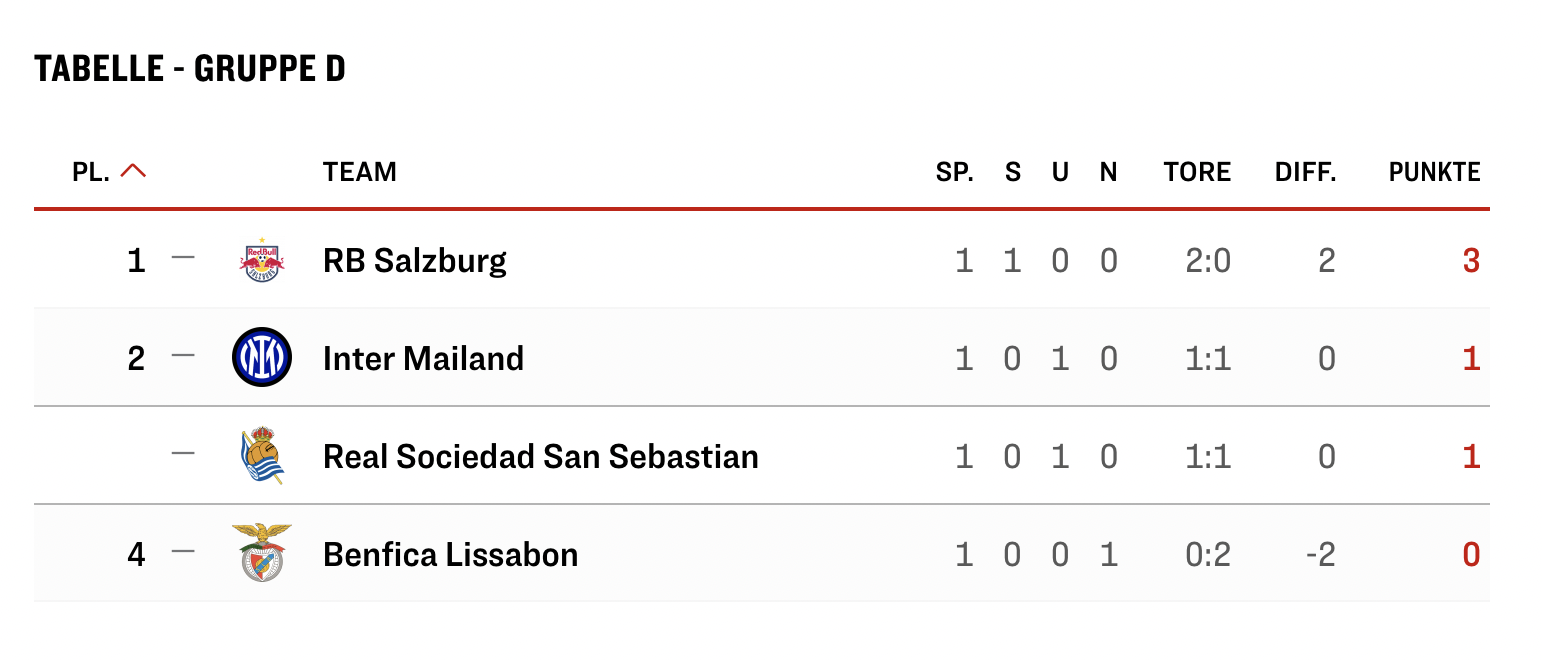The width and height of the screenshot is (1542, 660).
Task: Sort table by TORE column
Action: [1197, 172]
